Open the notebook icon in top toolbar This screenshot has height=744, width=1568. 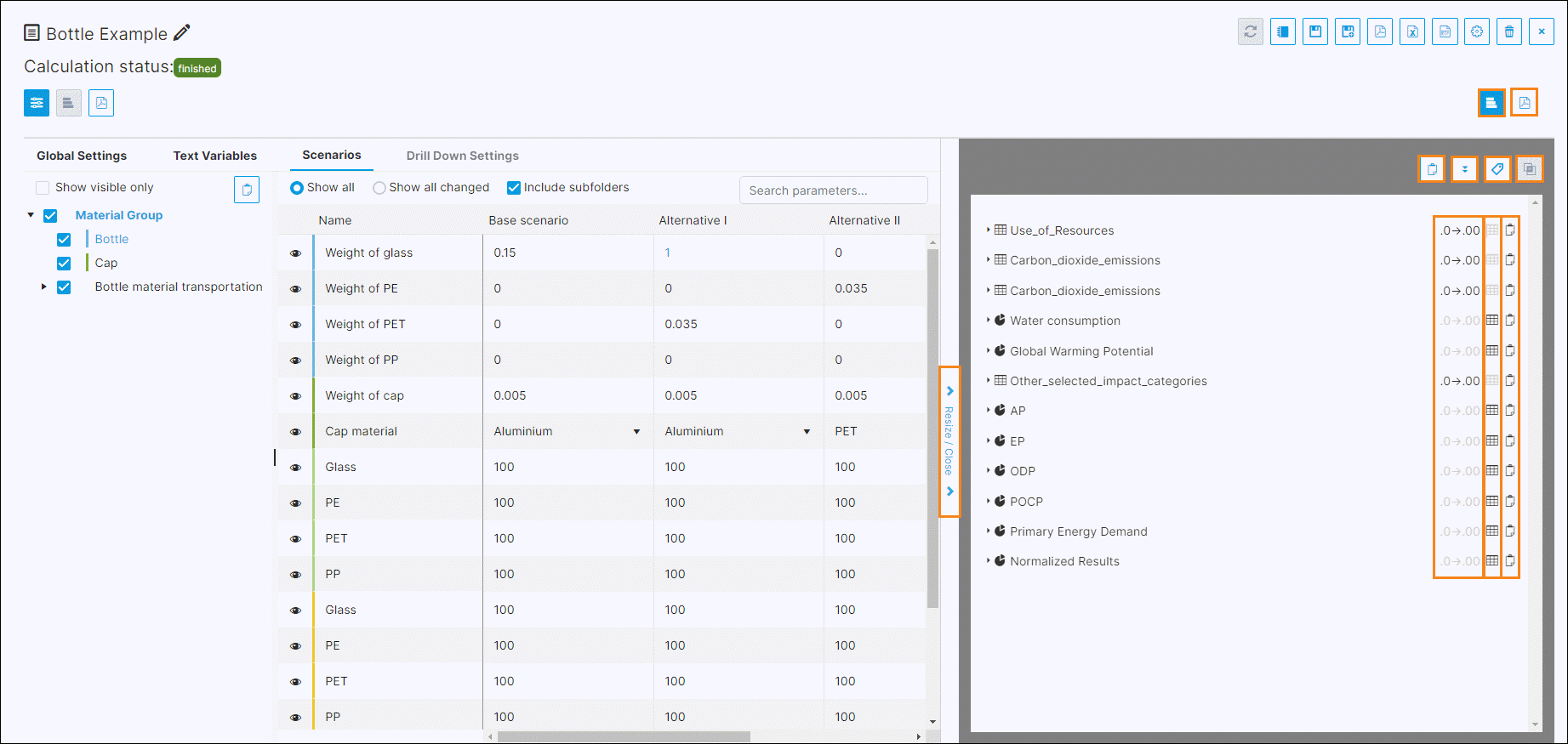(x=1283, y=31)
